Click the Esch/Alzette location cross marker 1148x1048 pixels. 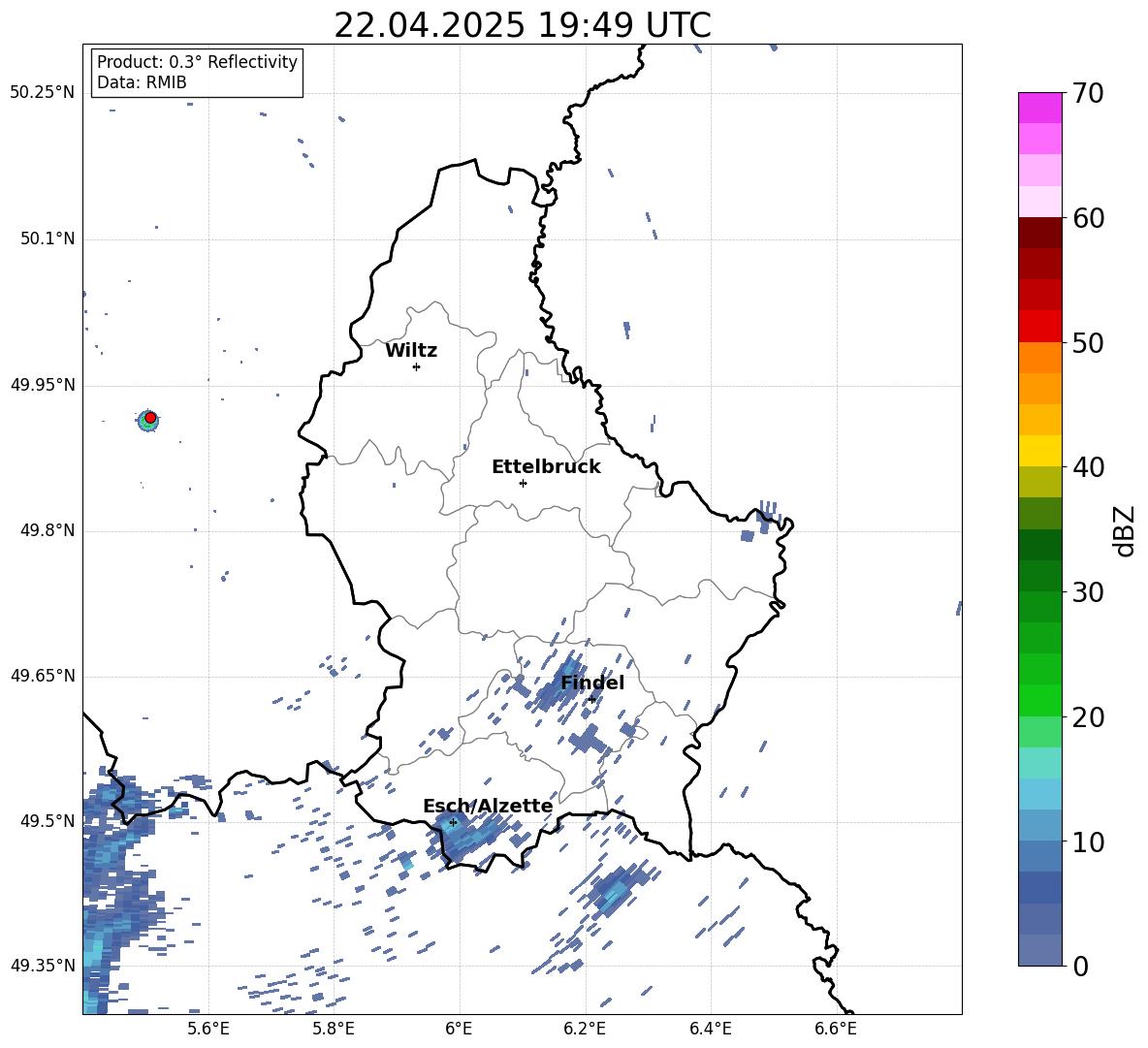tap(453, 822)
